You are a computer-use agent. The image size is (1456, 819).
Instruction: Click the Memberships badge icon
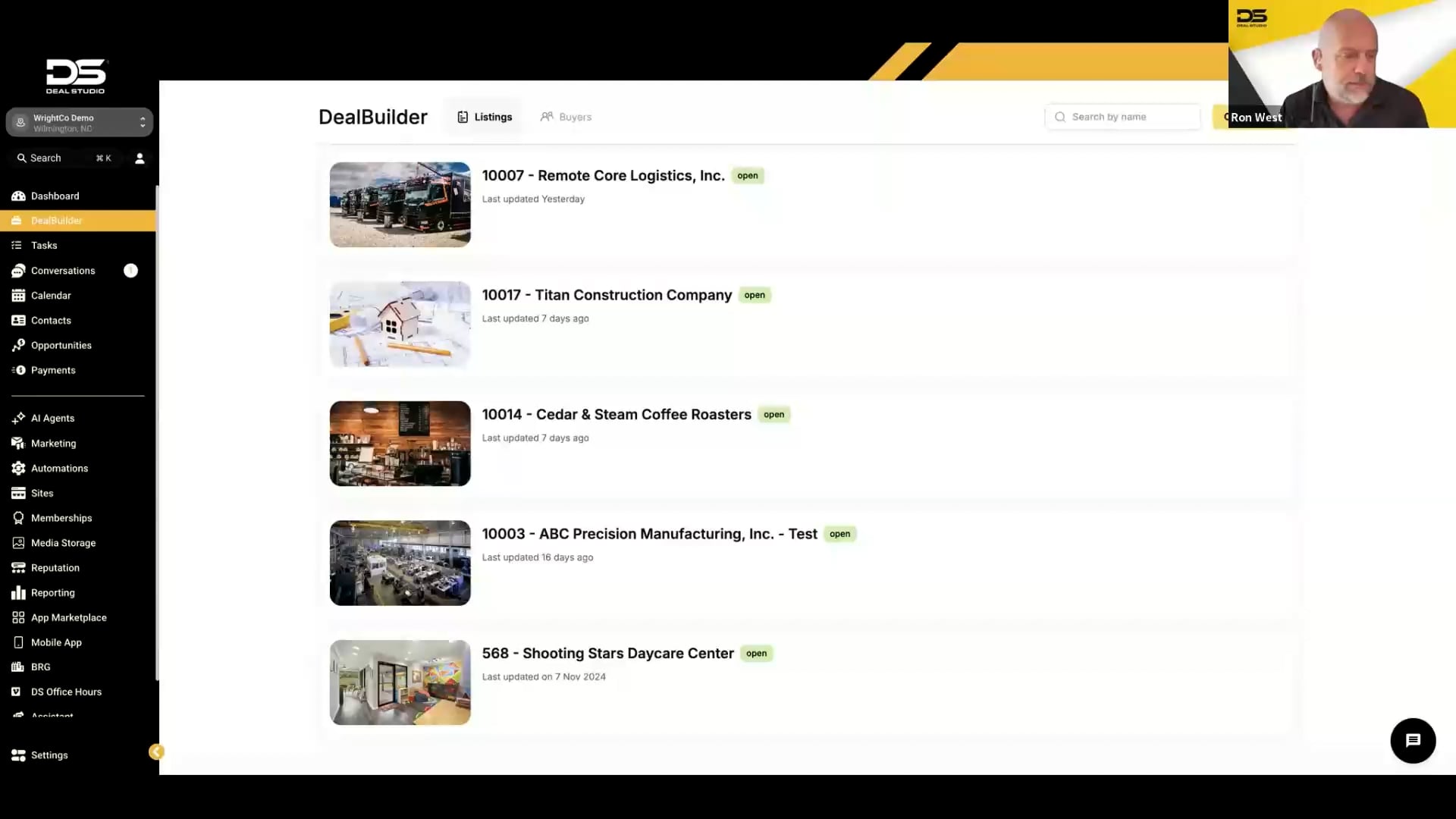pyautogui.click(x=18, y=517)
